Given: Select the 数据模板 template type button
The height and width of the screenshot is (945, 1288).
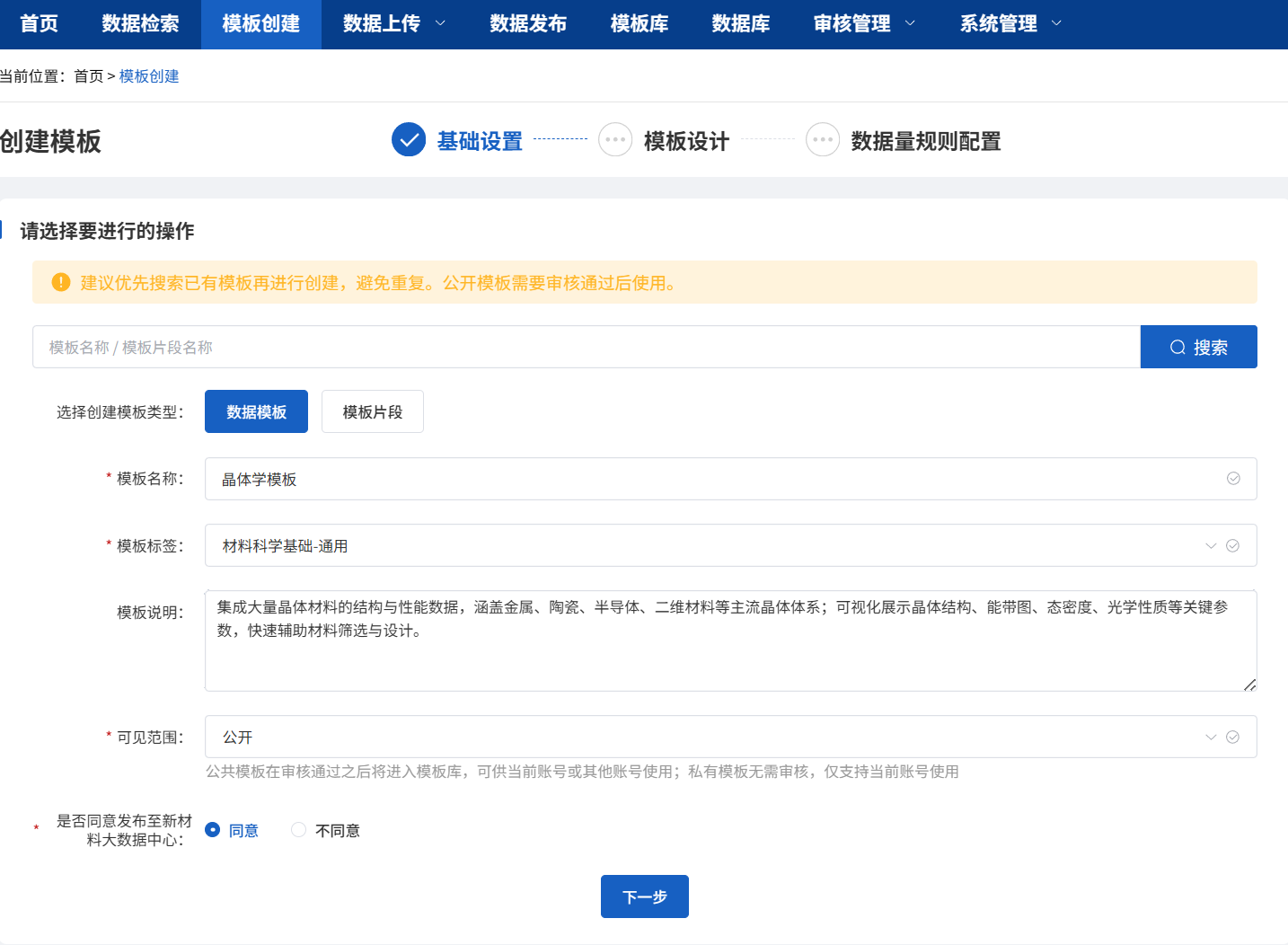Looking at the screenshot, I should click(x=256, y=411).
